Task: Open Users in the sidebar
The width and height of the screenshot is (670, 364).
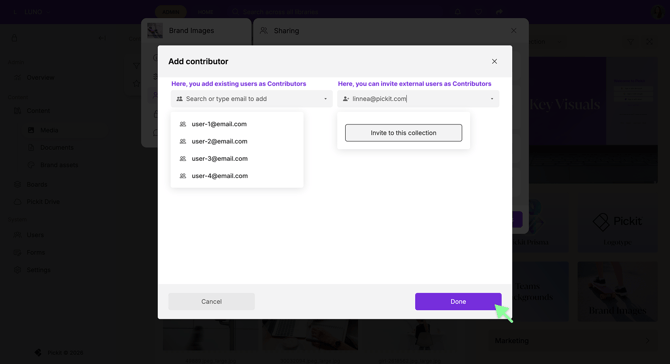Action: 35,235
